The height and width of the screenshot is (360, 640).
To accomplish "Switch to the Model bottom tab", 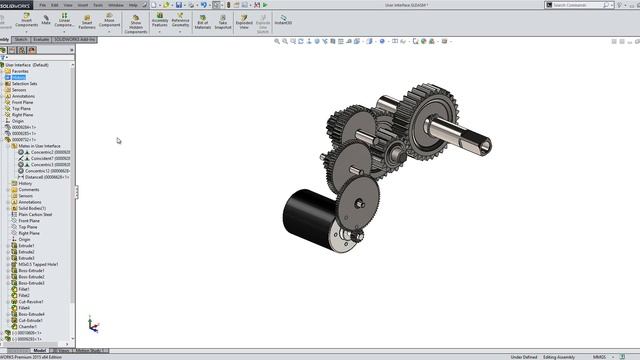I will (x=40, y=351).
